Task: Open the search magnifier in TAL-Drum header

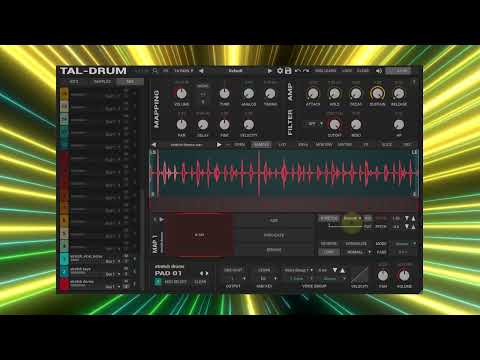Action: tap(155, 71)
